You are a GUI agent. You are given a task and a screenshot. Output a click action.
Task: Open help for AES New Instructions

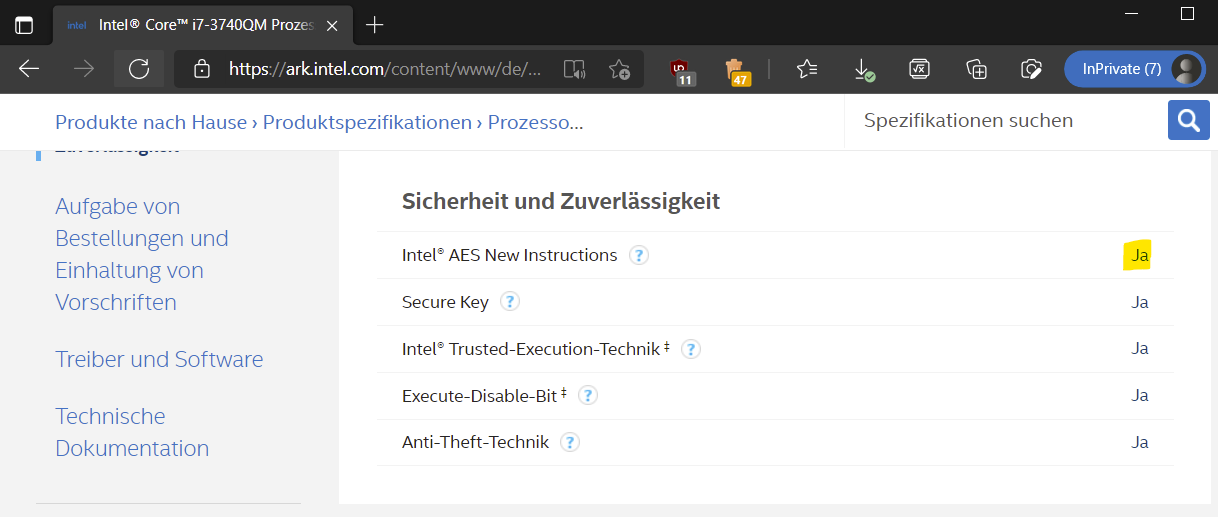tap(639, 255)
